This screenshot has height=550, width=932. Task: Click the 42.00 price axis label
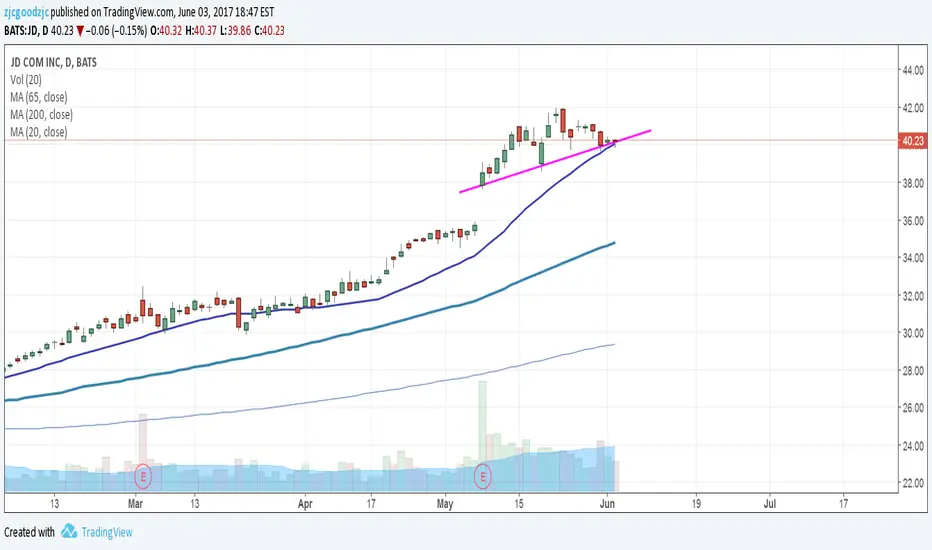(913, 108)
